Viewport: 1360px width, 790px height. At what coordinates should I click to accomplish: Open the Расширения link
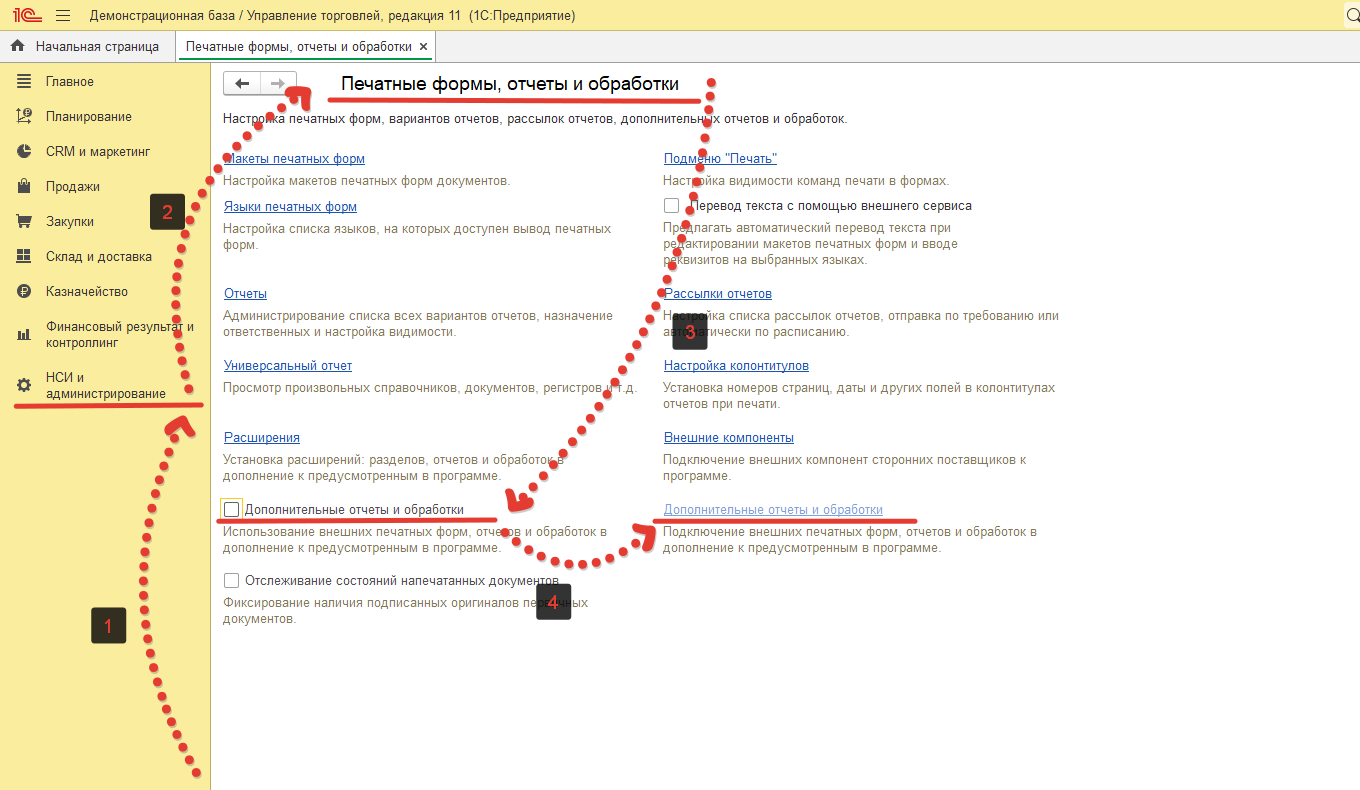262,438
